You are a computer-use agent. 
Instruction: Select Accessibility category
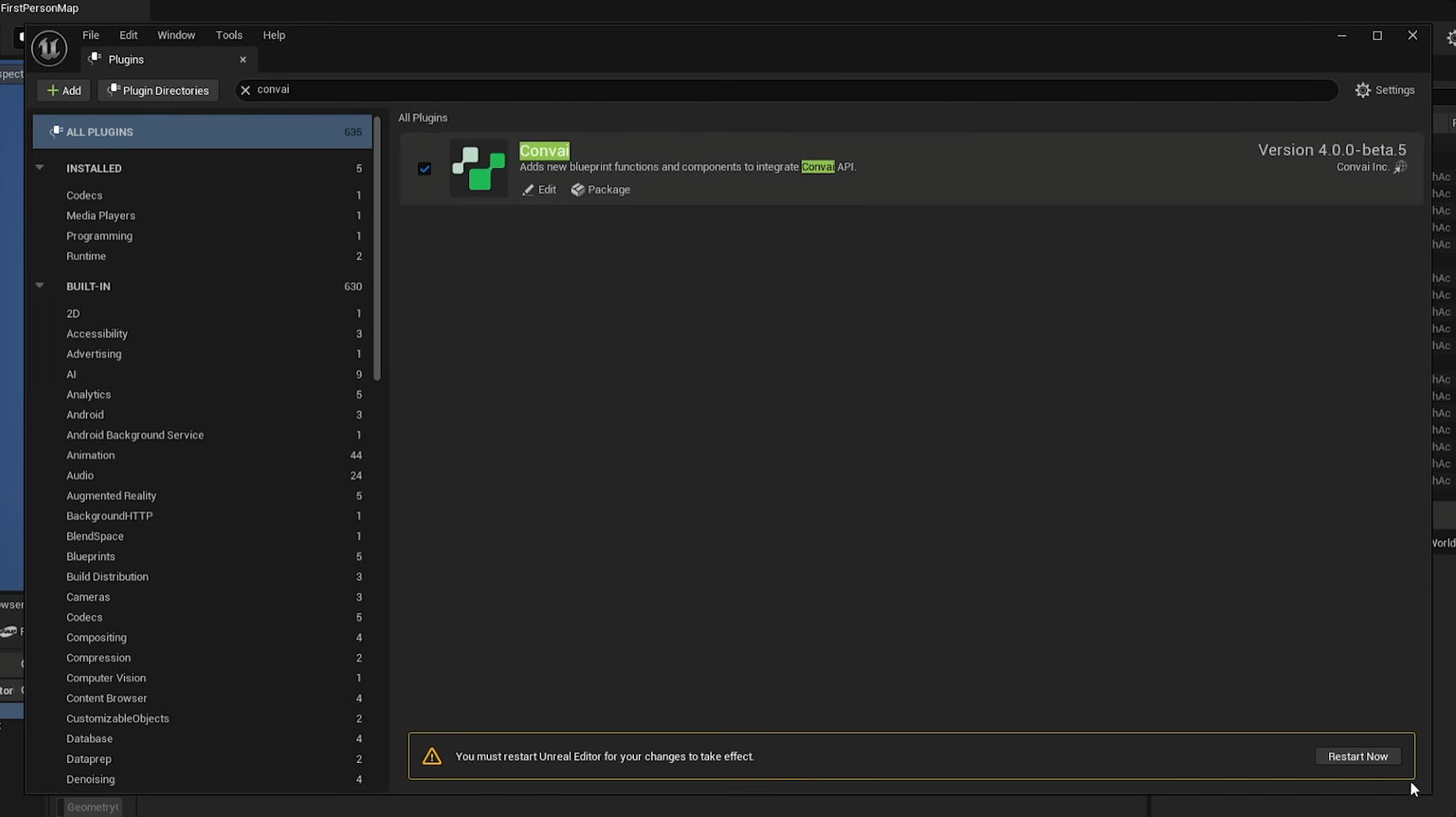[x=202, y=334]
